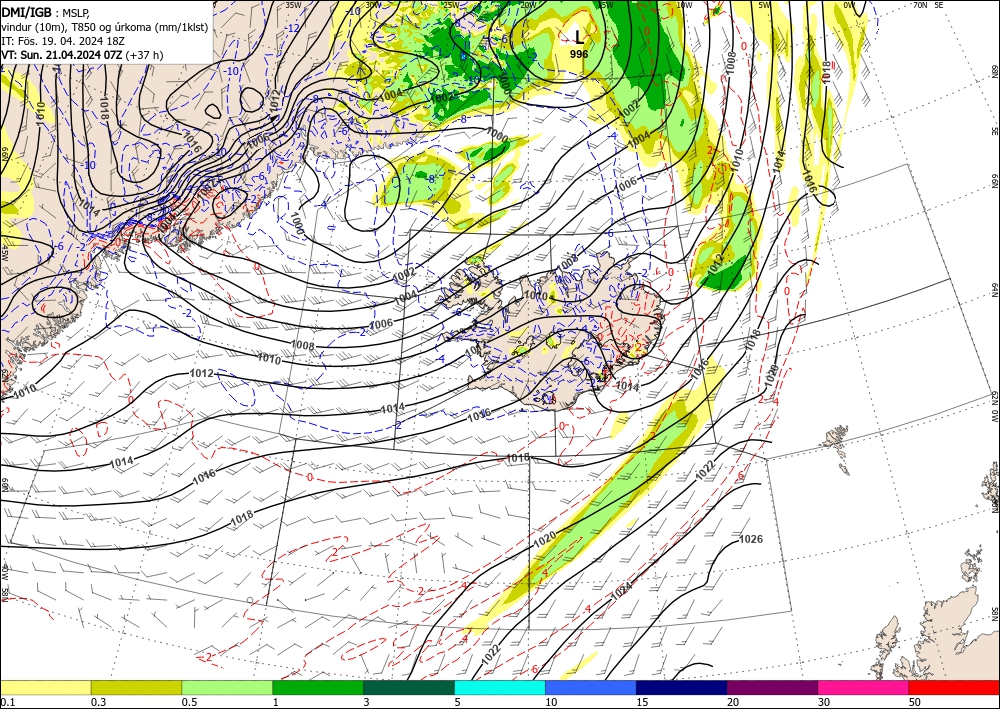Select the dark green 3–5 legend swatch
Viewport: 1000px width, 709px height.
point(409,687)
